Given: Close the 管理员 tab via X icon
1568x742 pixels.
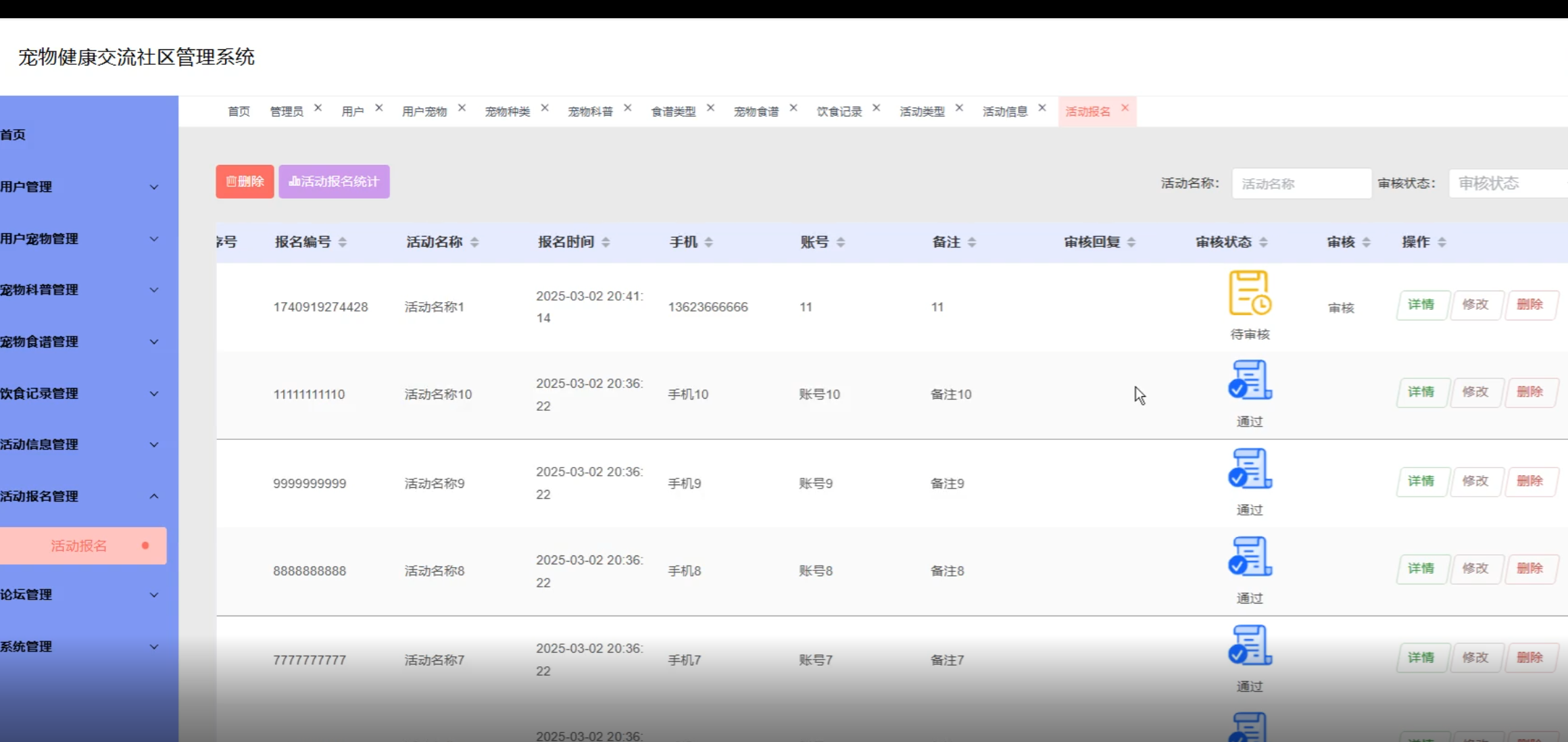Looking at the screenshot, I should [x=318, y=108].
